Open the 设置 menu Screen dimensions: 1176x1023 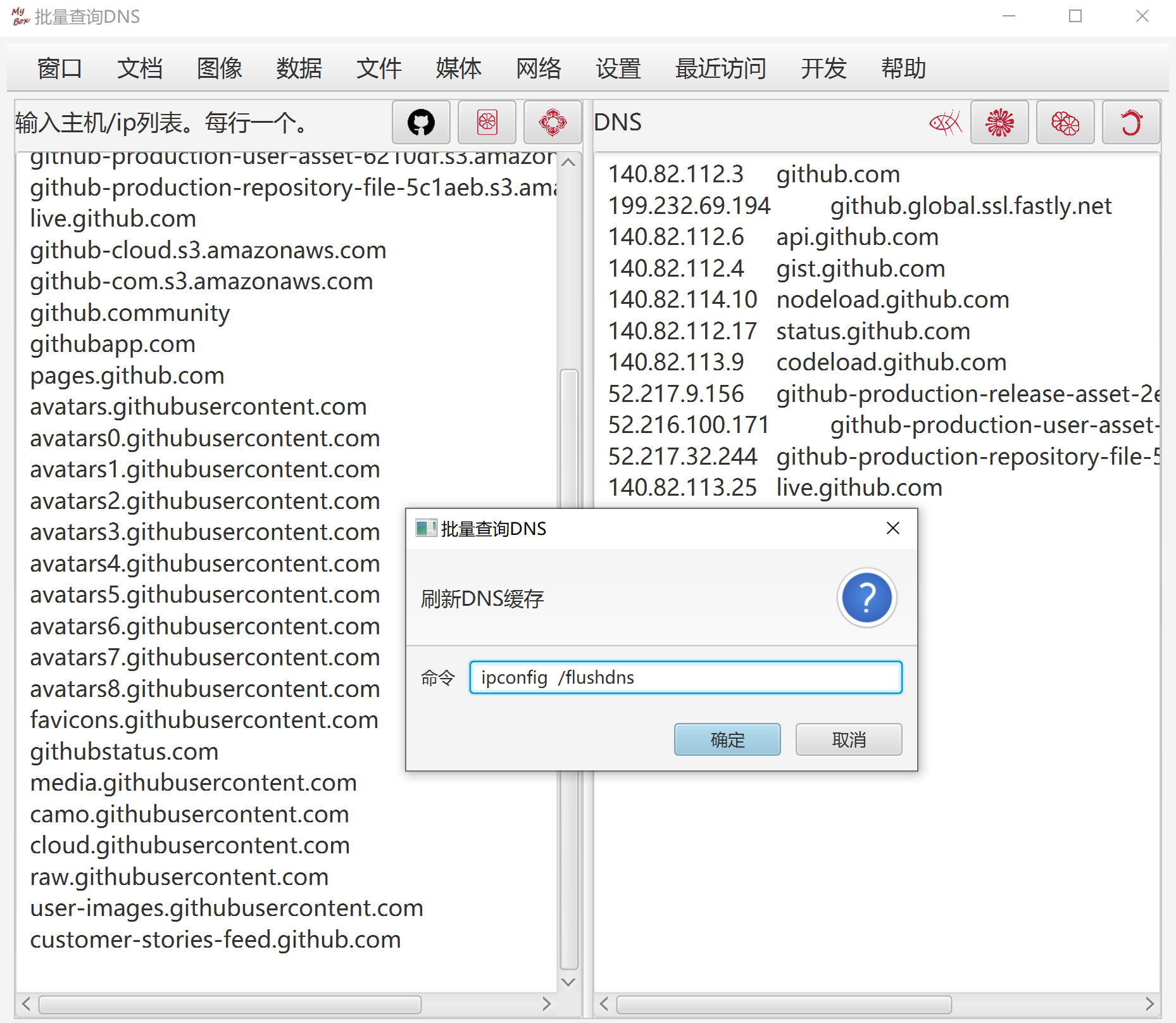click(618, 68)
